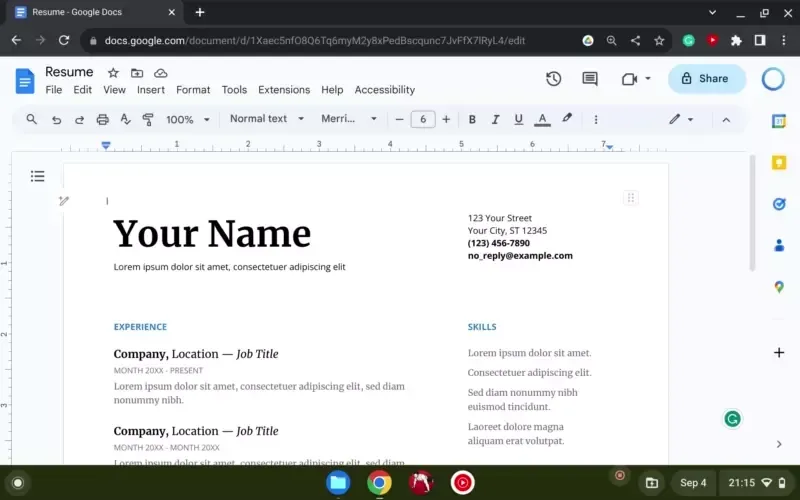
Task: Open the Meet call options arrow
Action: pyautogui.click(x=648, y=79)
